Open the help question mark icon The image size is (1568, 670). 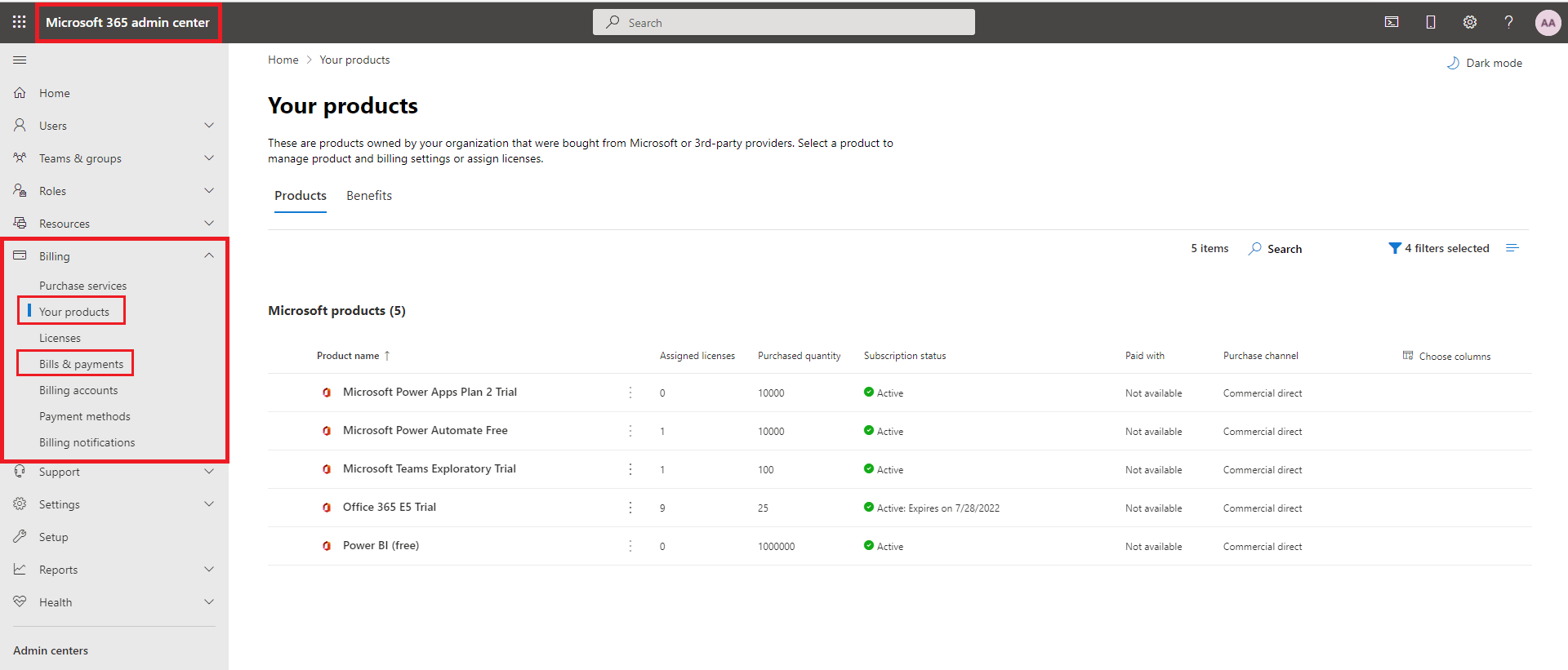point(1509,22)
